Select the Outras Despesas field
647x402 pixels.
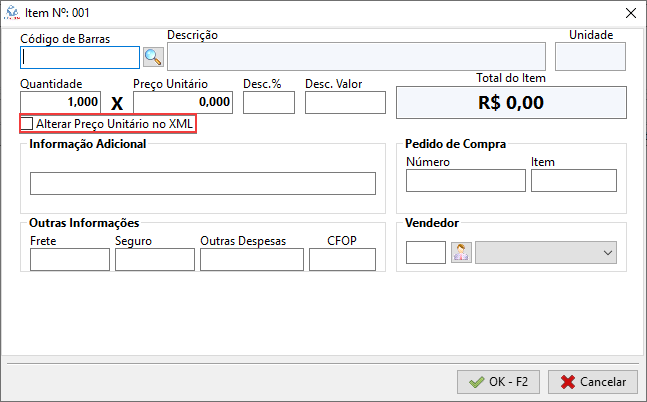tap(250, 260)
